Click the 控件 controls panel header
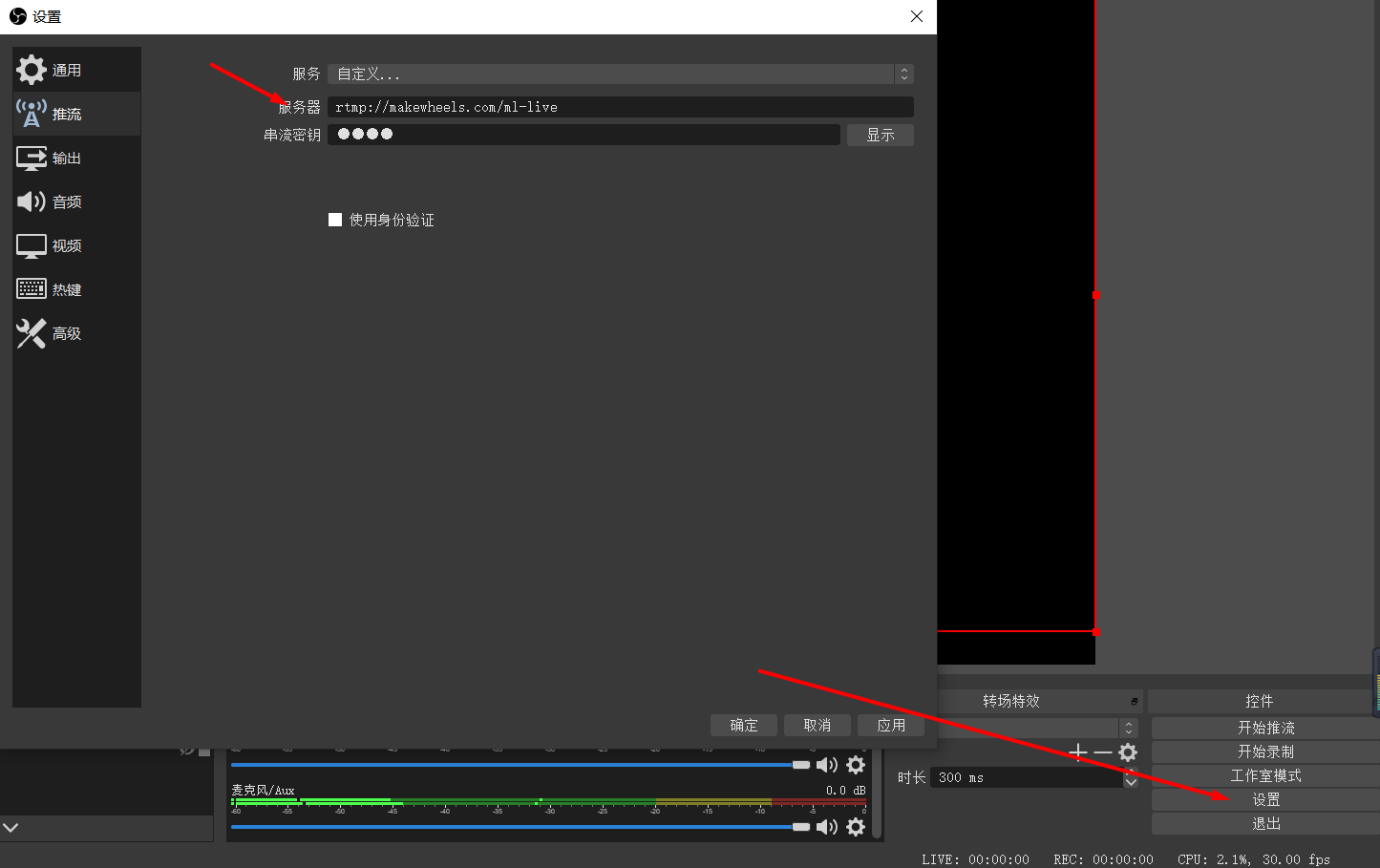 tap(1259, 701)
